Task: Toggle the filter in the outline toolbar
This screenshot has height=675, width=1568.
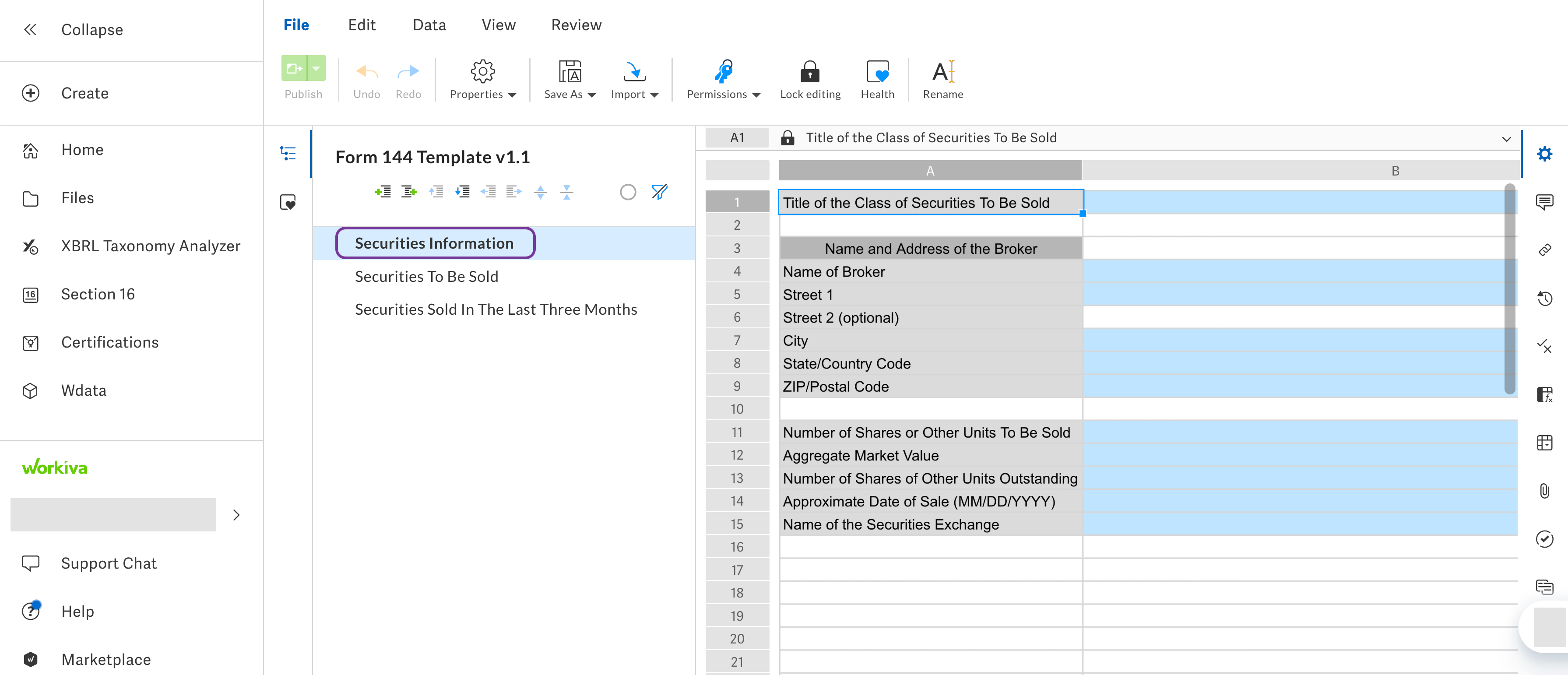Action: pos(659,191)
